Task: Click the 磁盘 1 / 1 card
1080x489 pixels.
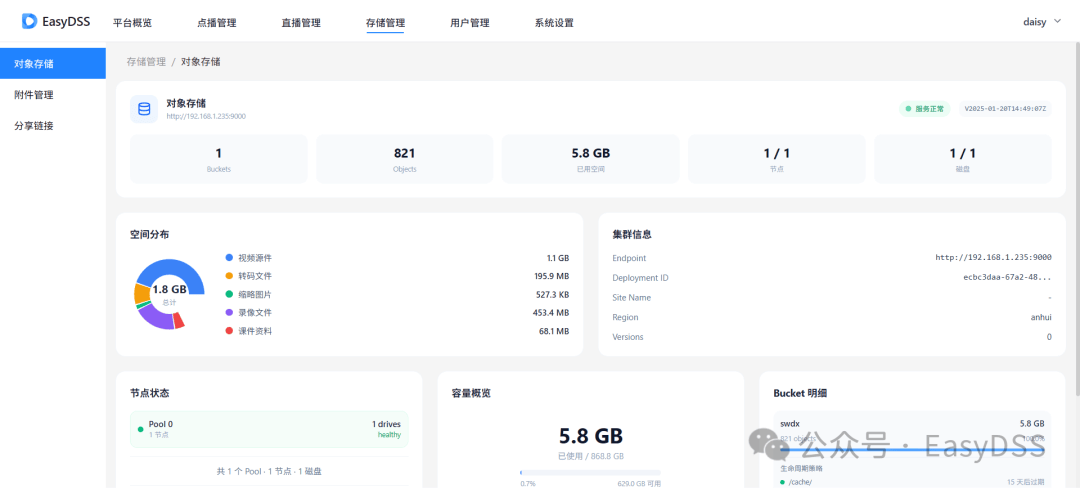Action: pyautogui.click(x=962, y=159)
